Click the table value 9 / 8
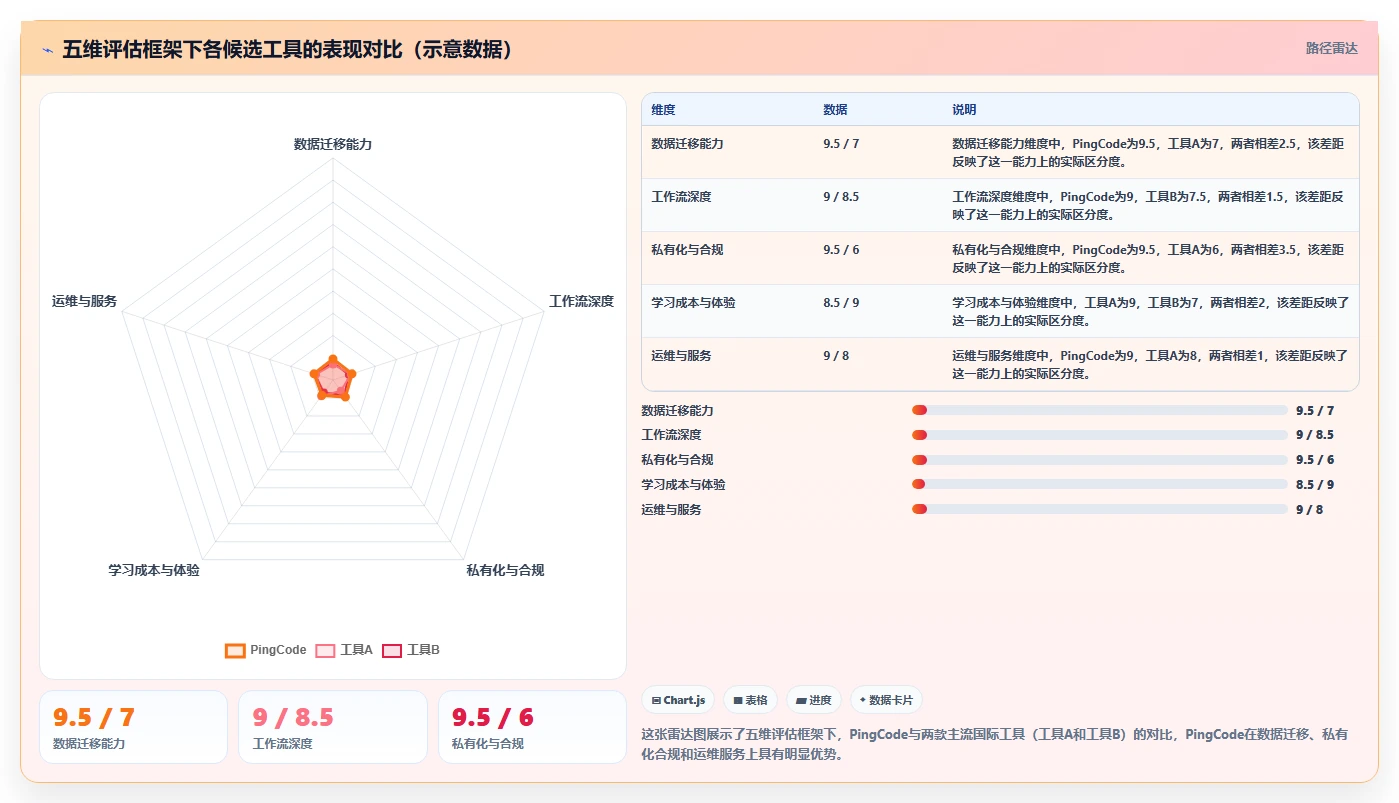The height and width of the screenshot is (803, 1399). [x=836, y=356]
